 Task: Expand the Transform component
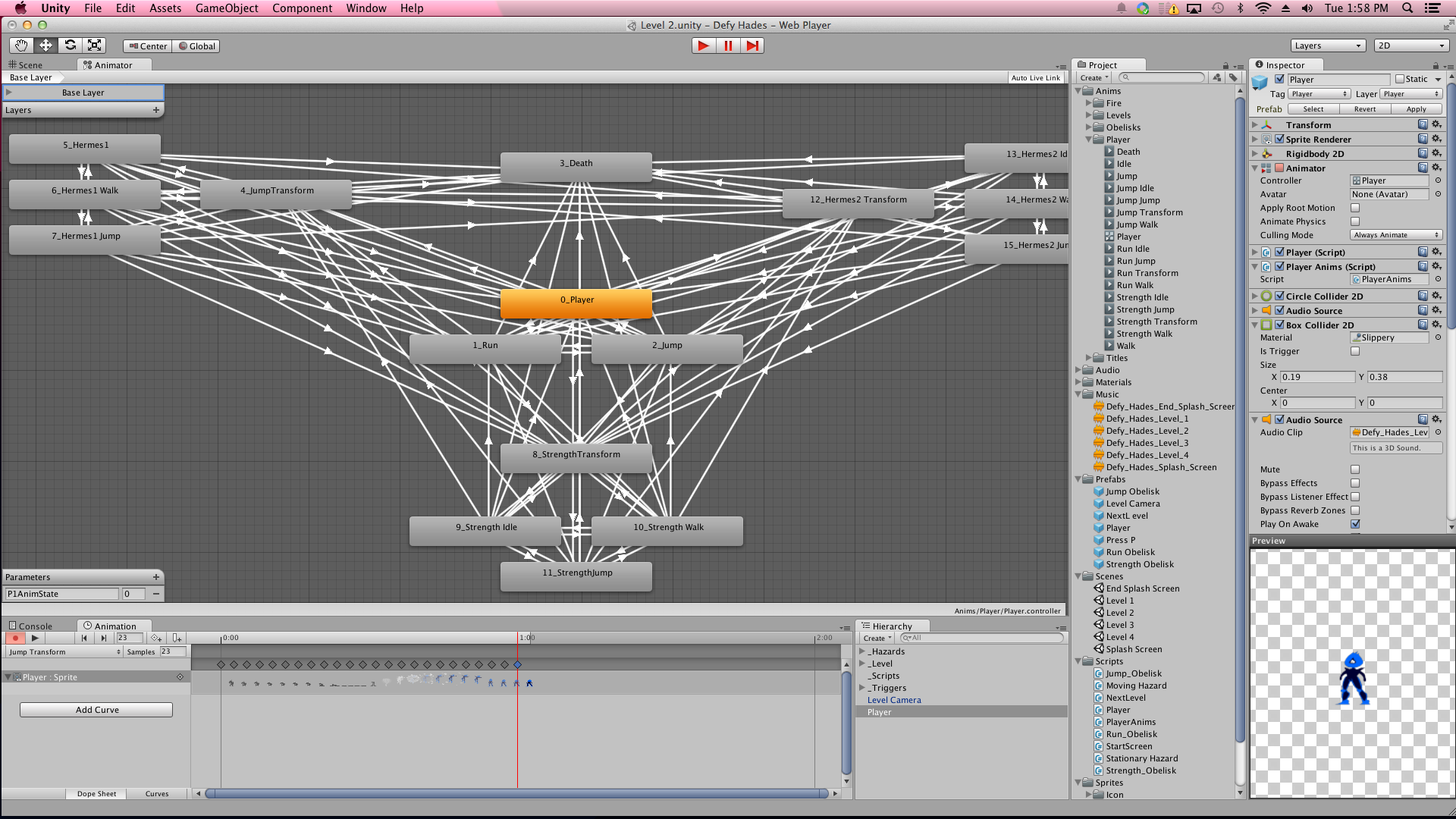(x=1255, y=124)
